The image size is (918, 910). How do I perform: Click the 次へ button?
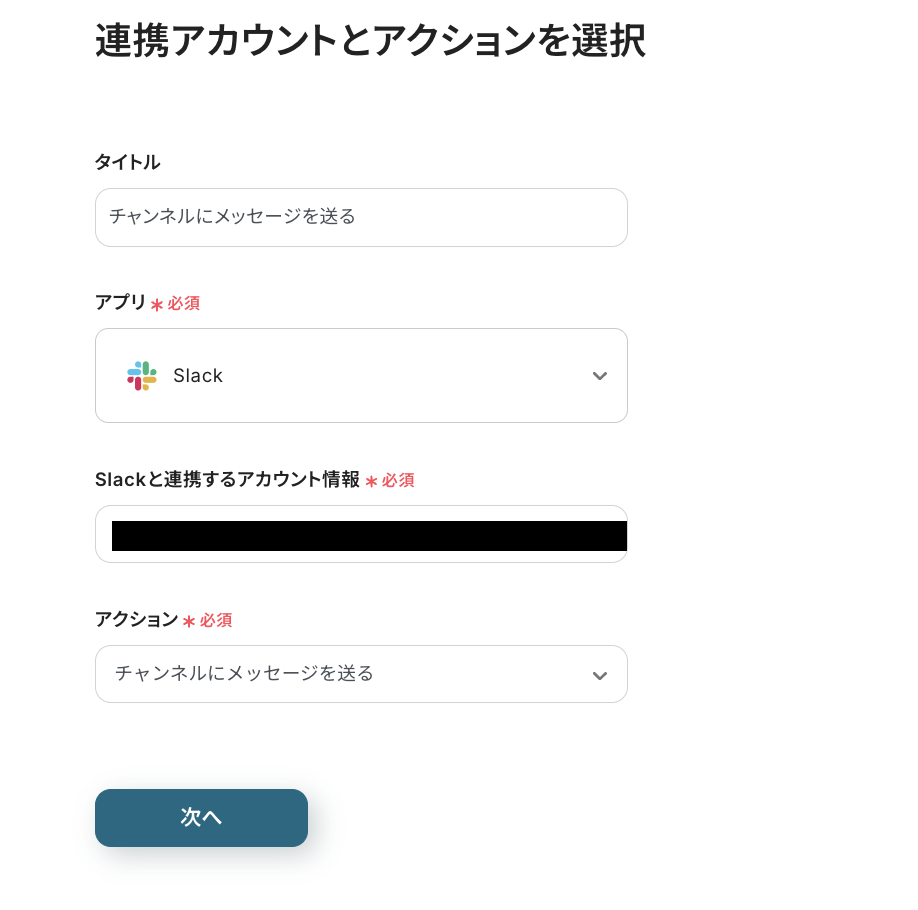pos(201,817)
